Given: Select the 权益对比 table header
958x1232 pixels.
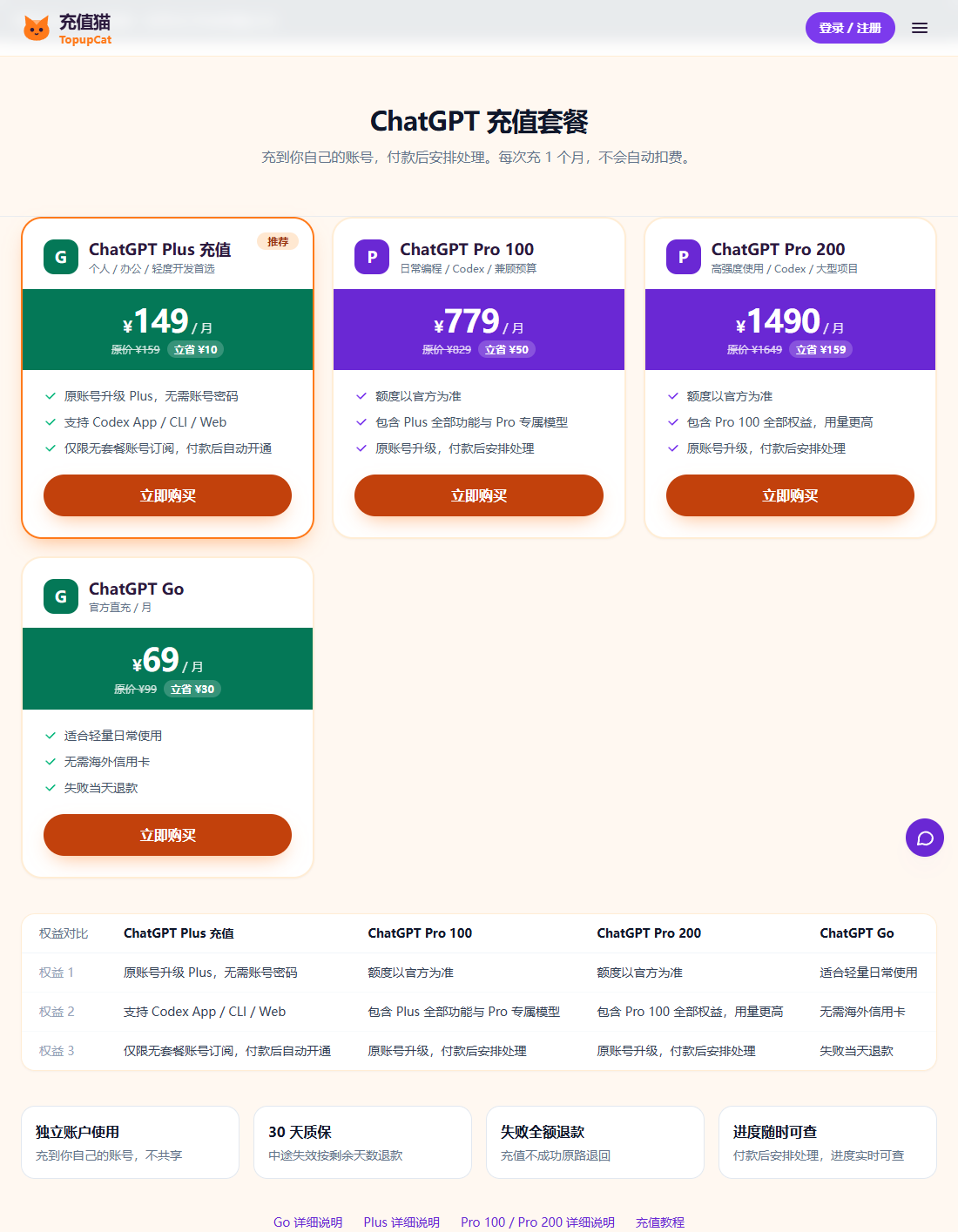Looking at the screenshot, I should (64, 933).
